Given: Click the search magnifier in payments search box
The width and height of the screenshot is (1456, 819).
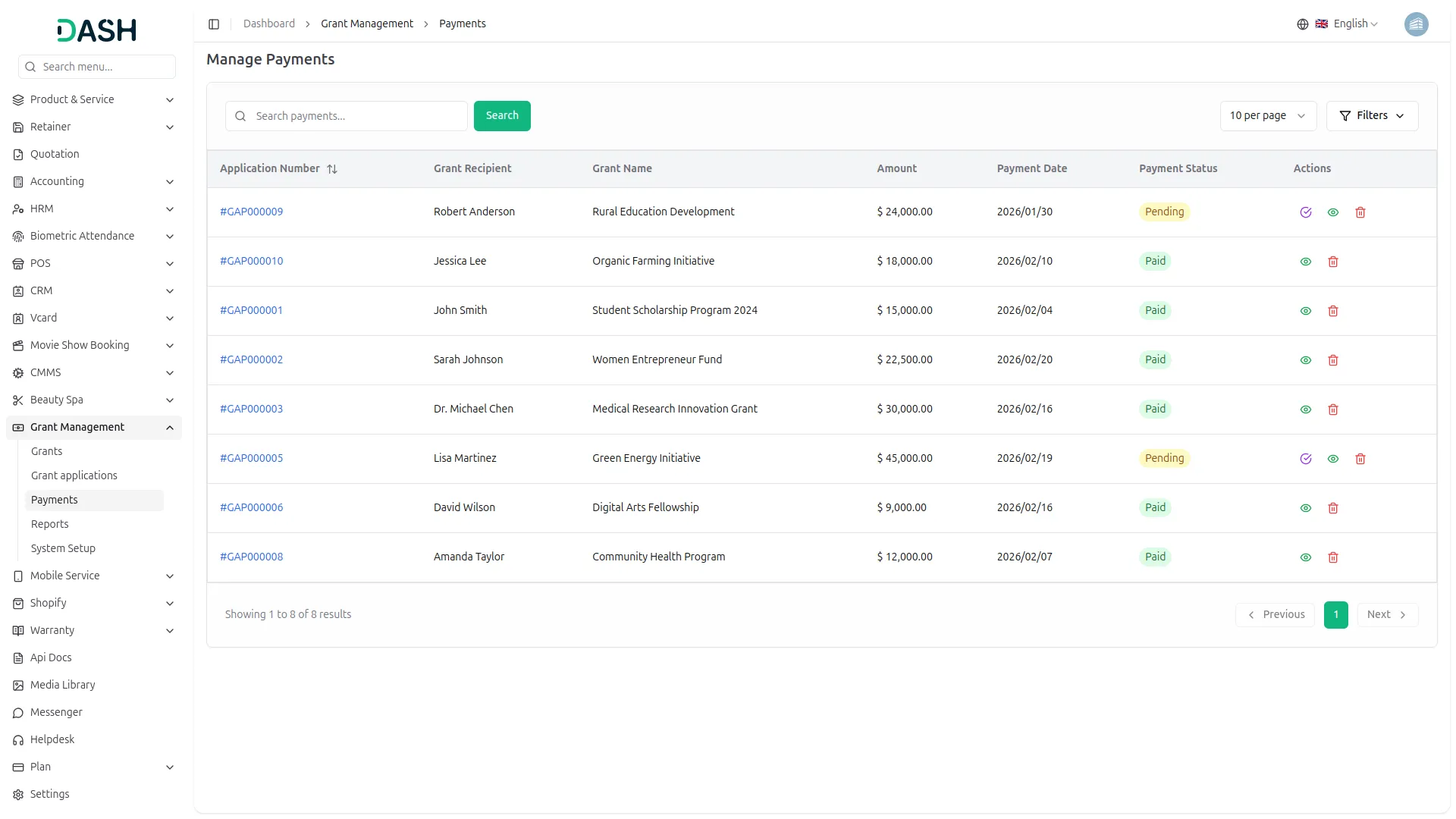Looking at the screenshot, I should 240,115.
